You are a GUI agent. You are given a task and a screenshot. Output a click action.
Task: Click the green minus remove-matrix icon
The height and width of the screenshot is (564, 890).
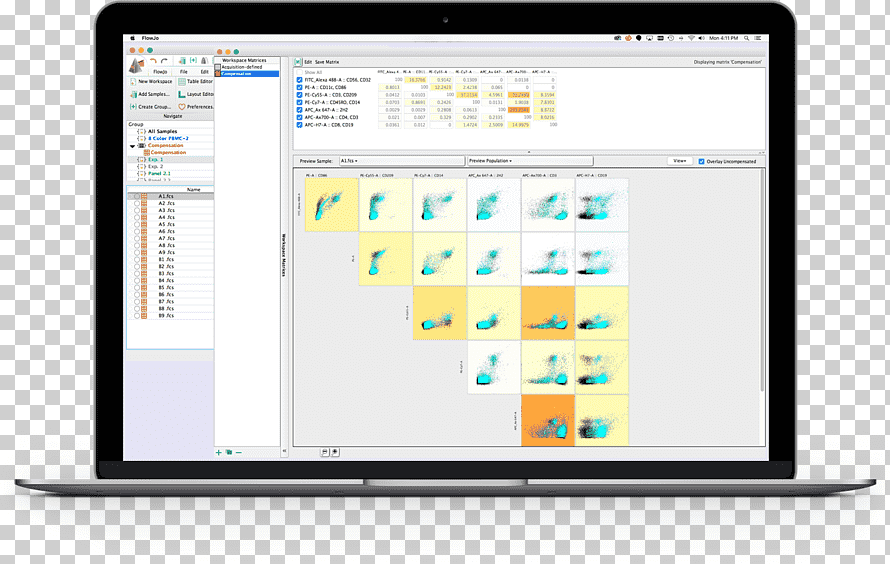click(x=238, y=452)
